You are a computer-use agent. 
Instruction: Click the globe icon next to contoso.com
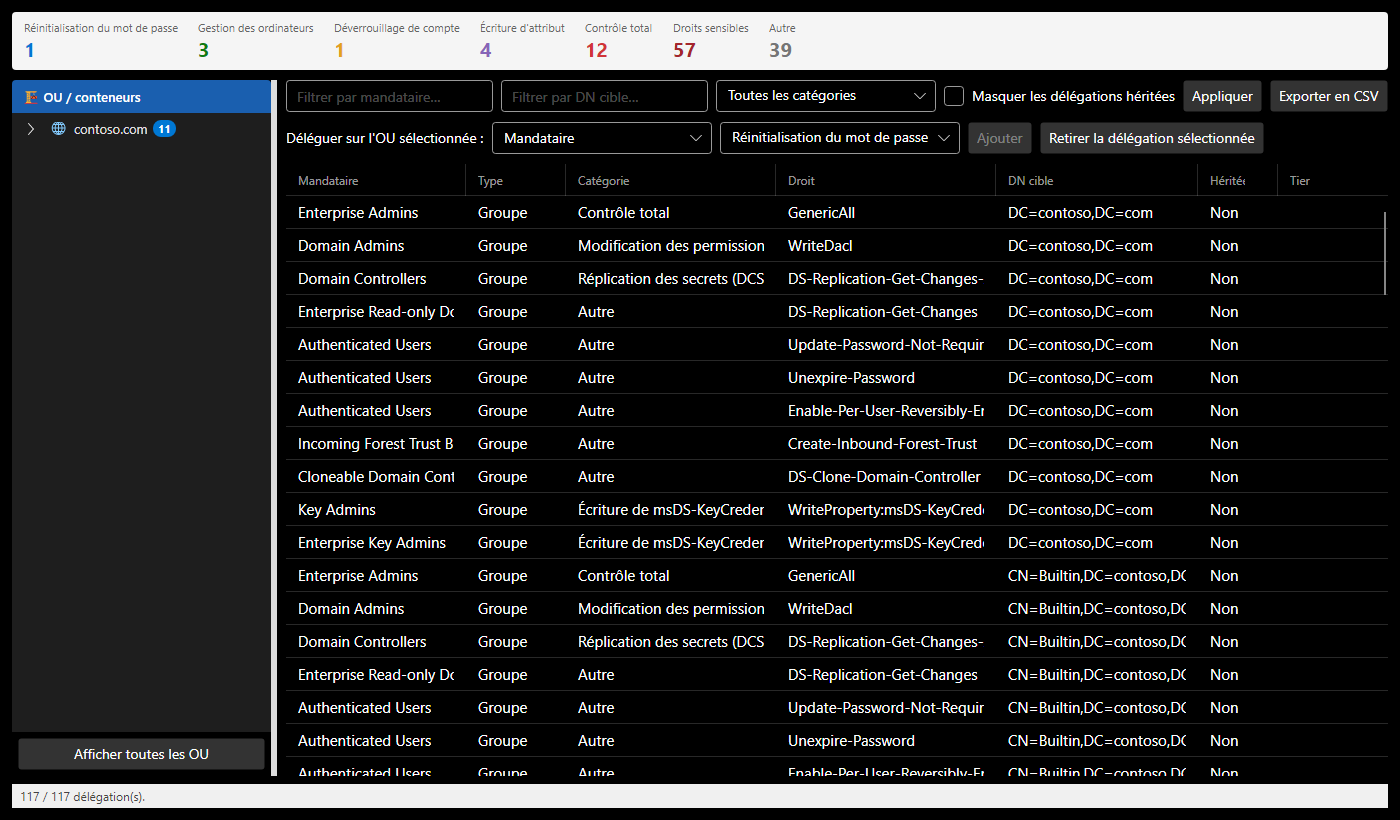59,129
